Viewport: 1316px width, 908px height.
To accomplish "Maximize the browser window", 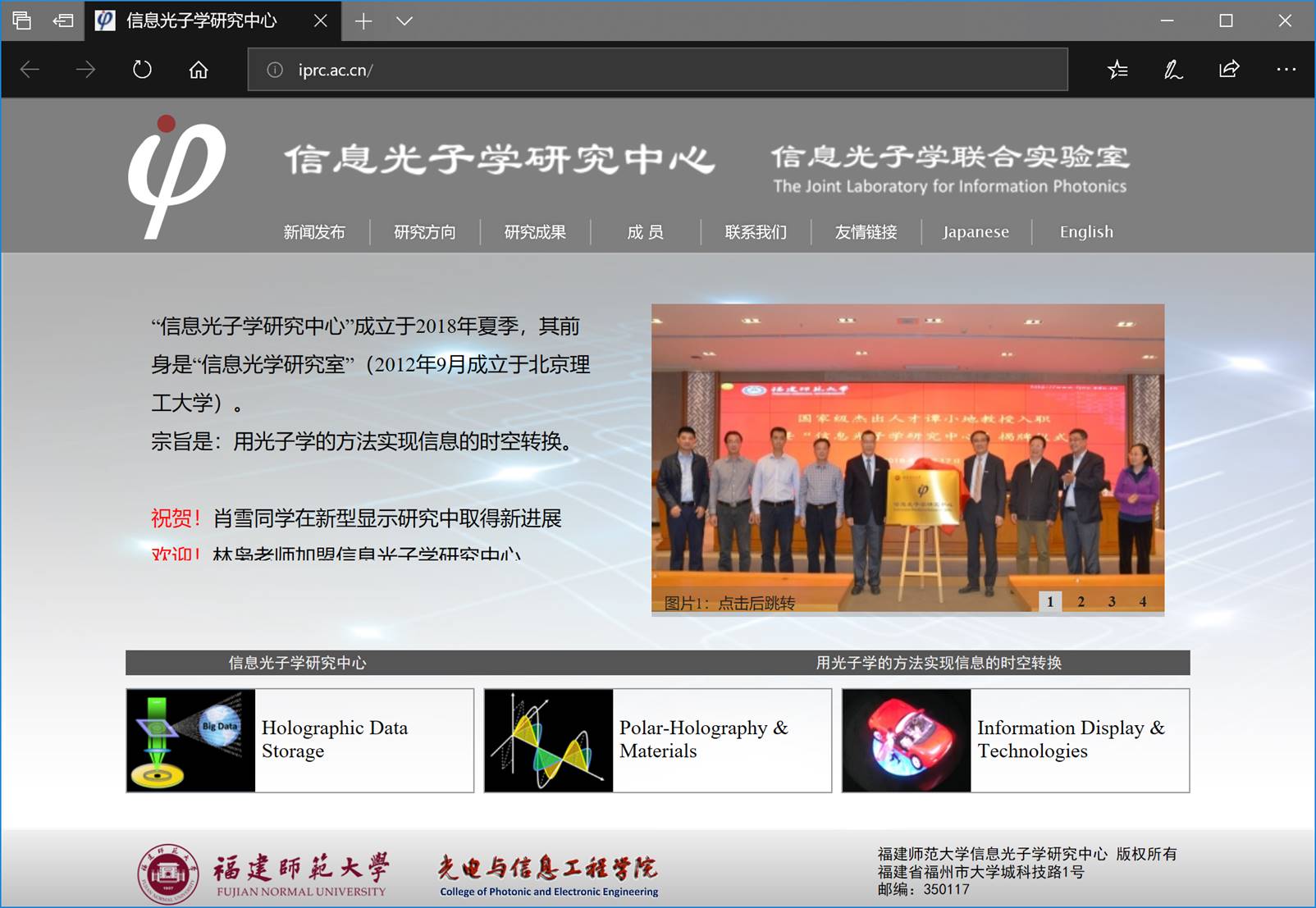I will [1226, 21].
